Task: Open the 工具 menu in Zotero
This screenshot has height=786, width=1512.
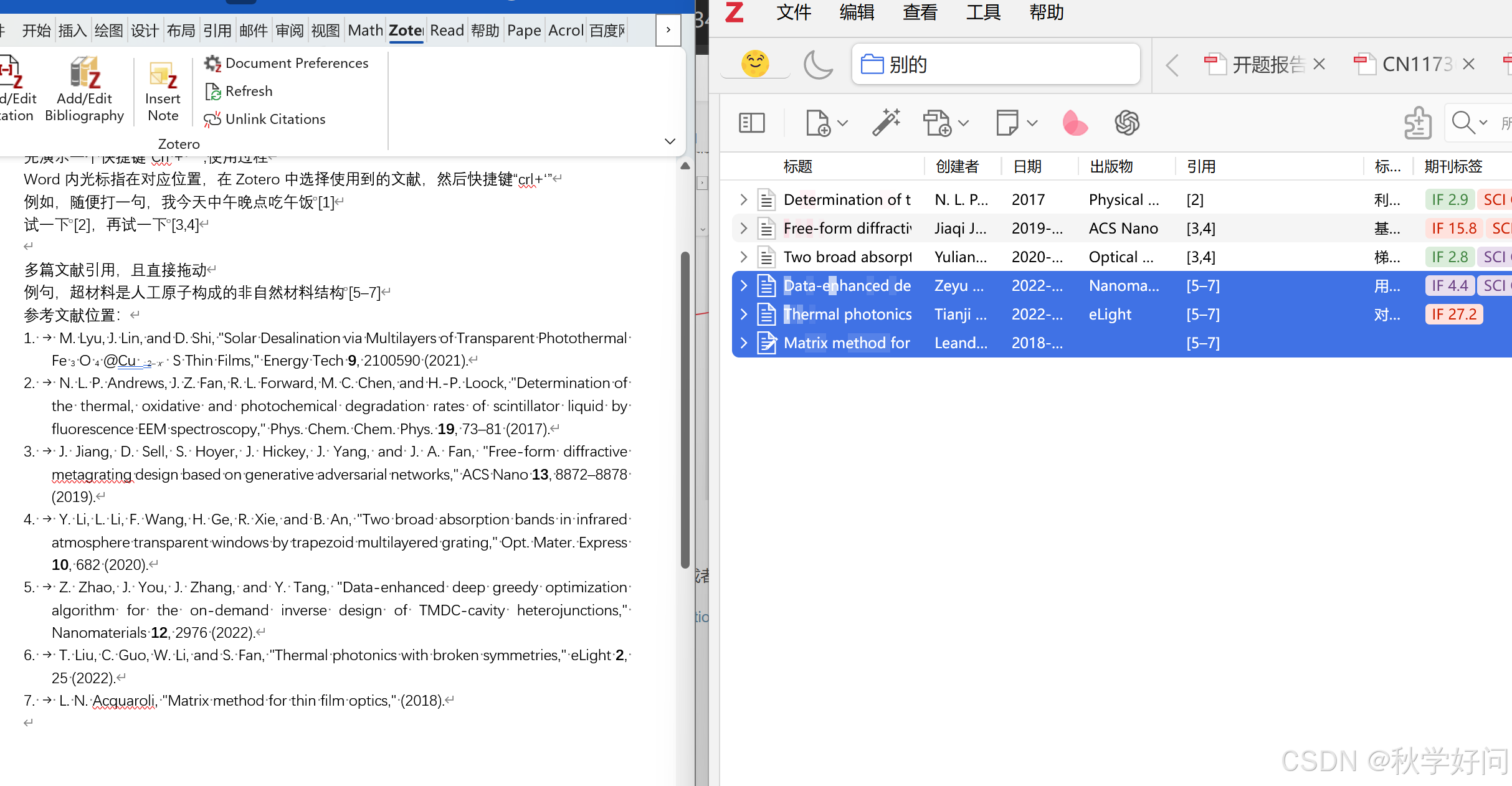Action: pyautogui.click(x=983, y=12)
